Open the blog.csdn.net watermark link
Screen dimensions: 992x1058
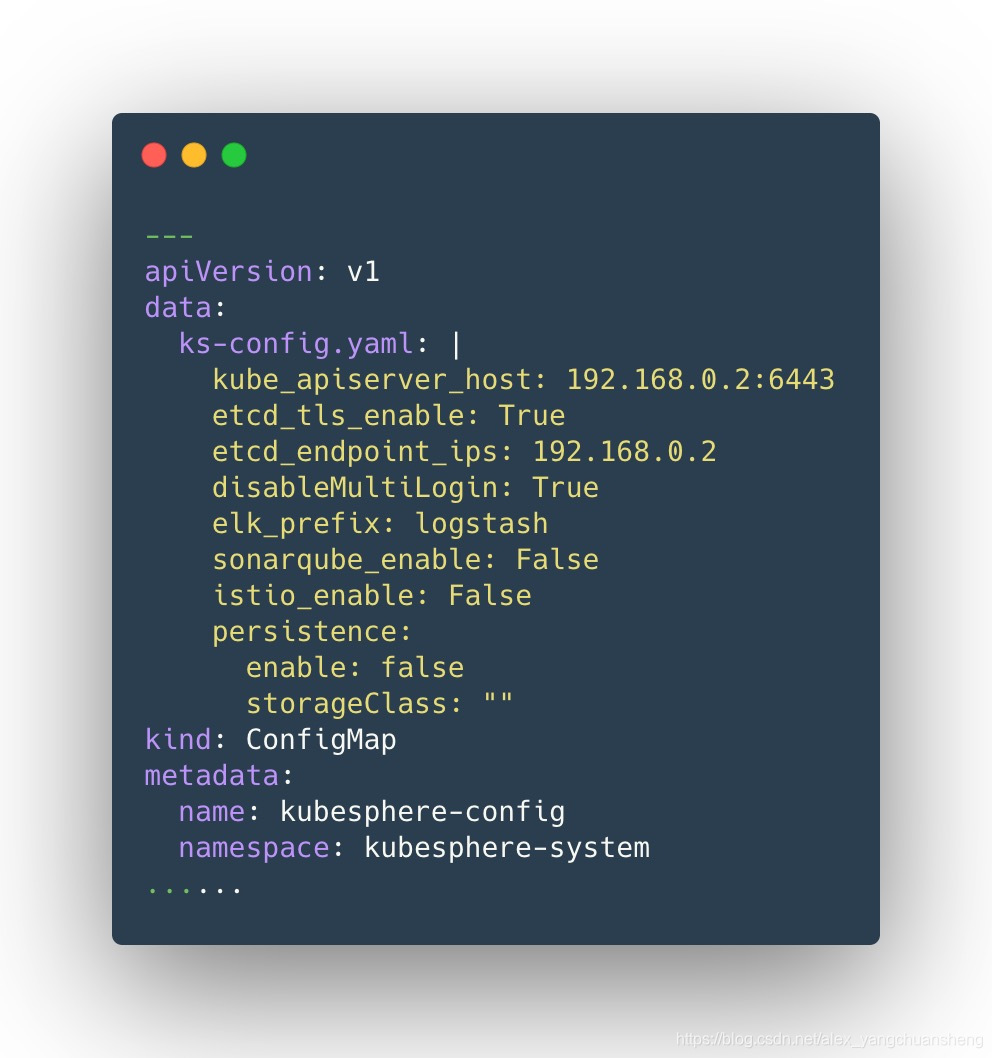pos(829,1040)
